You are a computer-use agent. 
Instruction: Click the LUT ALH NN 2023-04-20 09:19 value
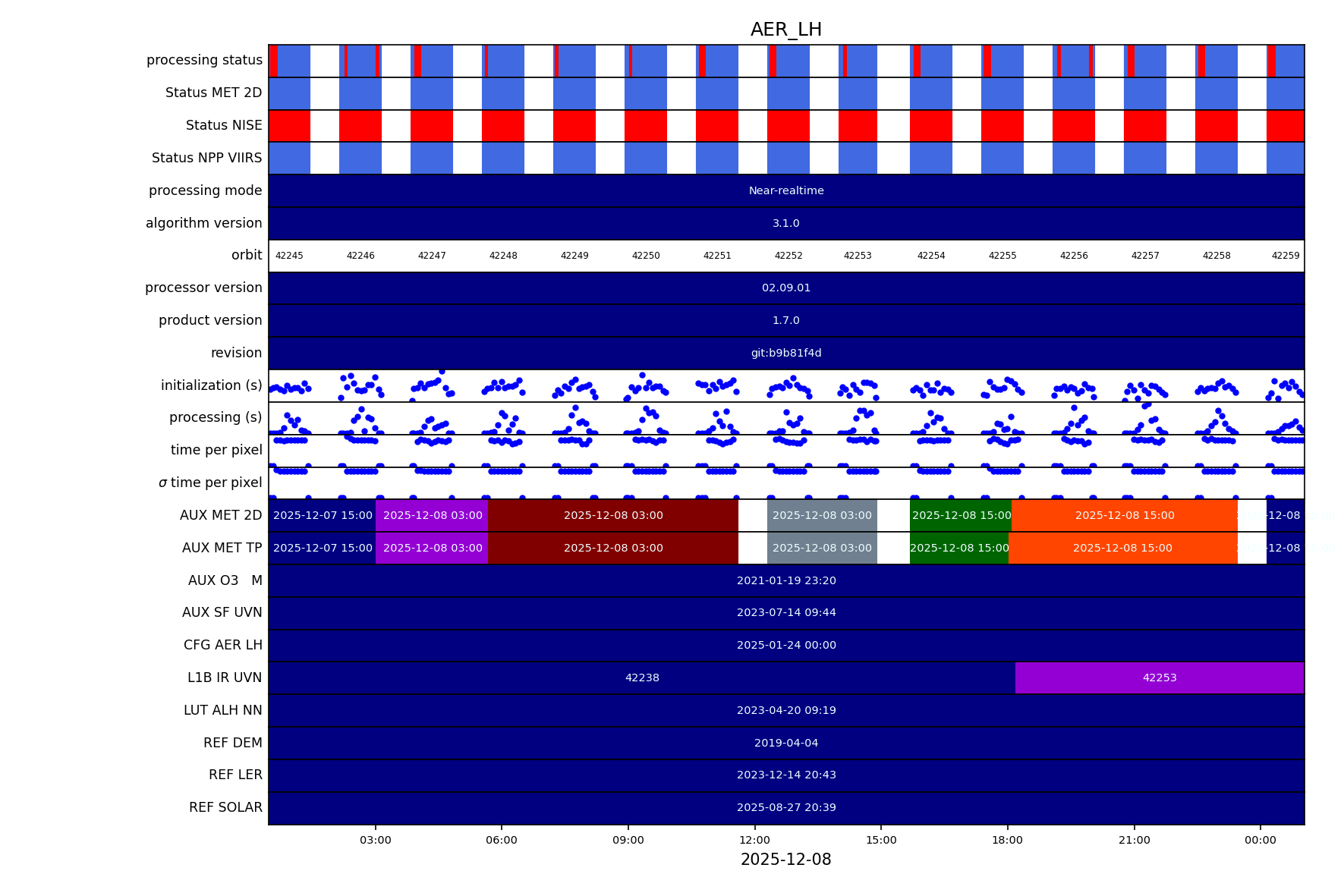(786, 710)
